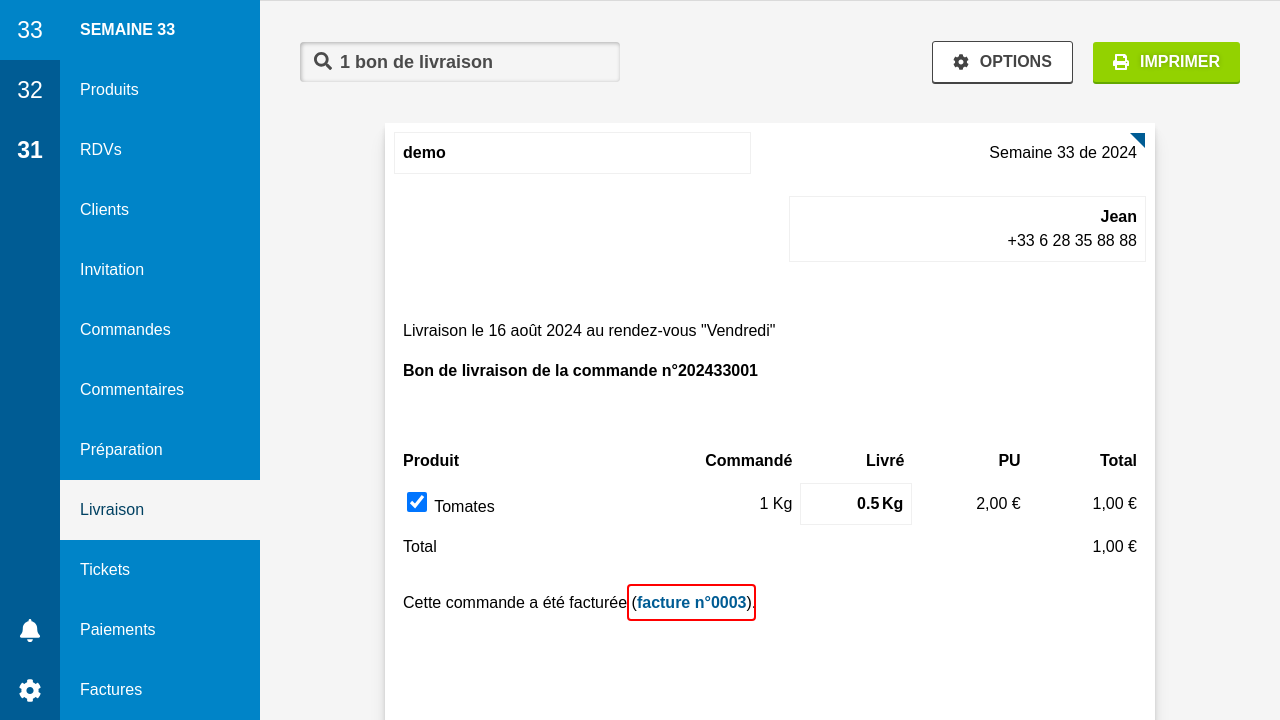Go to the RDVs section
Viewport: 1280px width, 720px height.
[x=101, y=150]
